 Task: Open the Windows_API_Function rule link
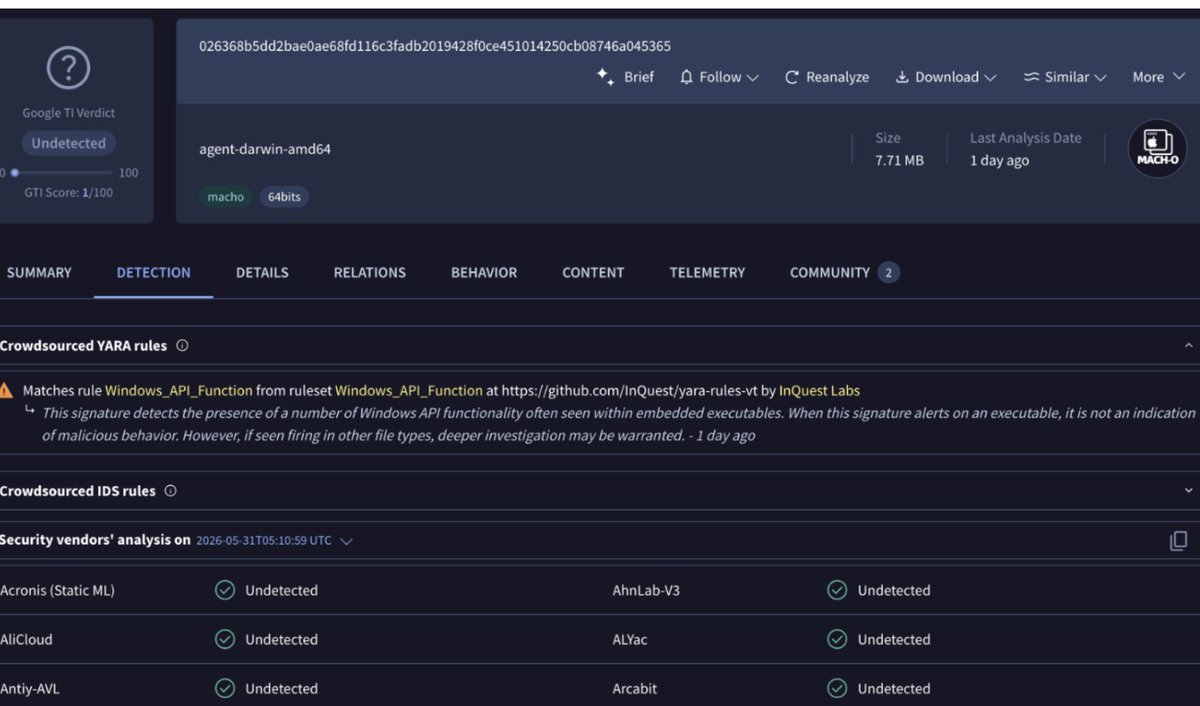[179, 391]
